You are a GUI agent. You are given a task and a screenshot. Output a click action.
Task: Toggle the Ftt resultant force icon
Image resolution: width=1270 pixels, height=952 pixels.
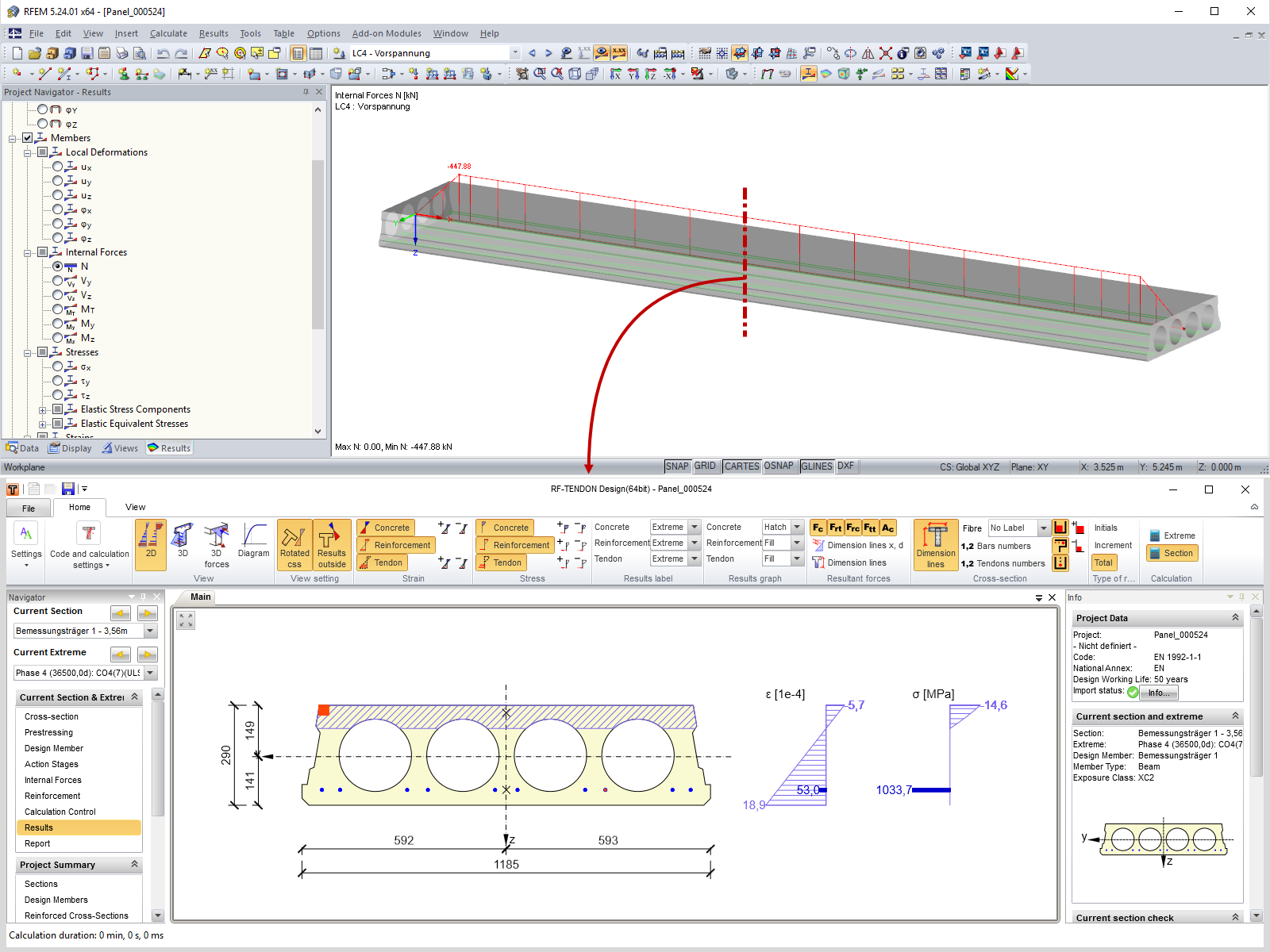click(x=871, y=528)
